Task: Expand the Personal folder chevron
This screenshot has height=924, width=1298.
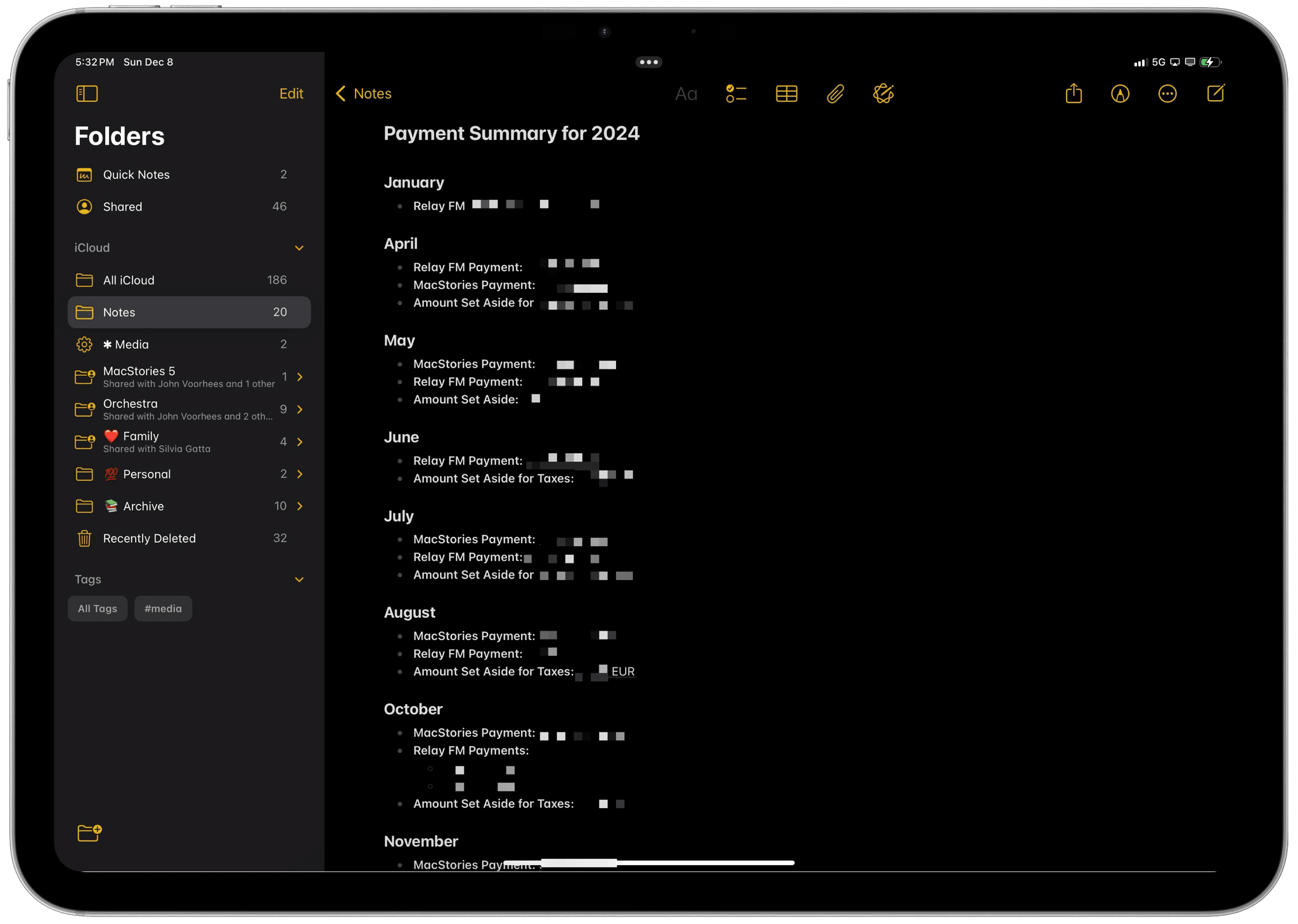Action: [300, 474]
